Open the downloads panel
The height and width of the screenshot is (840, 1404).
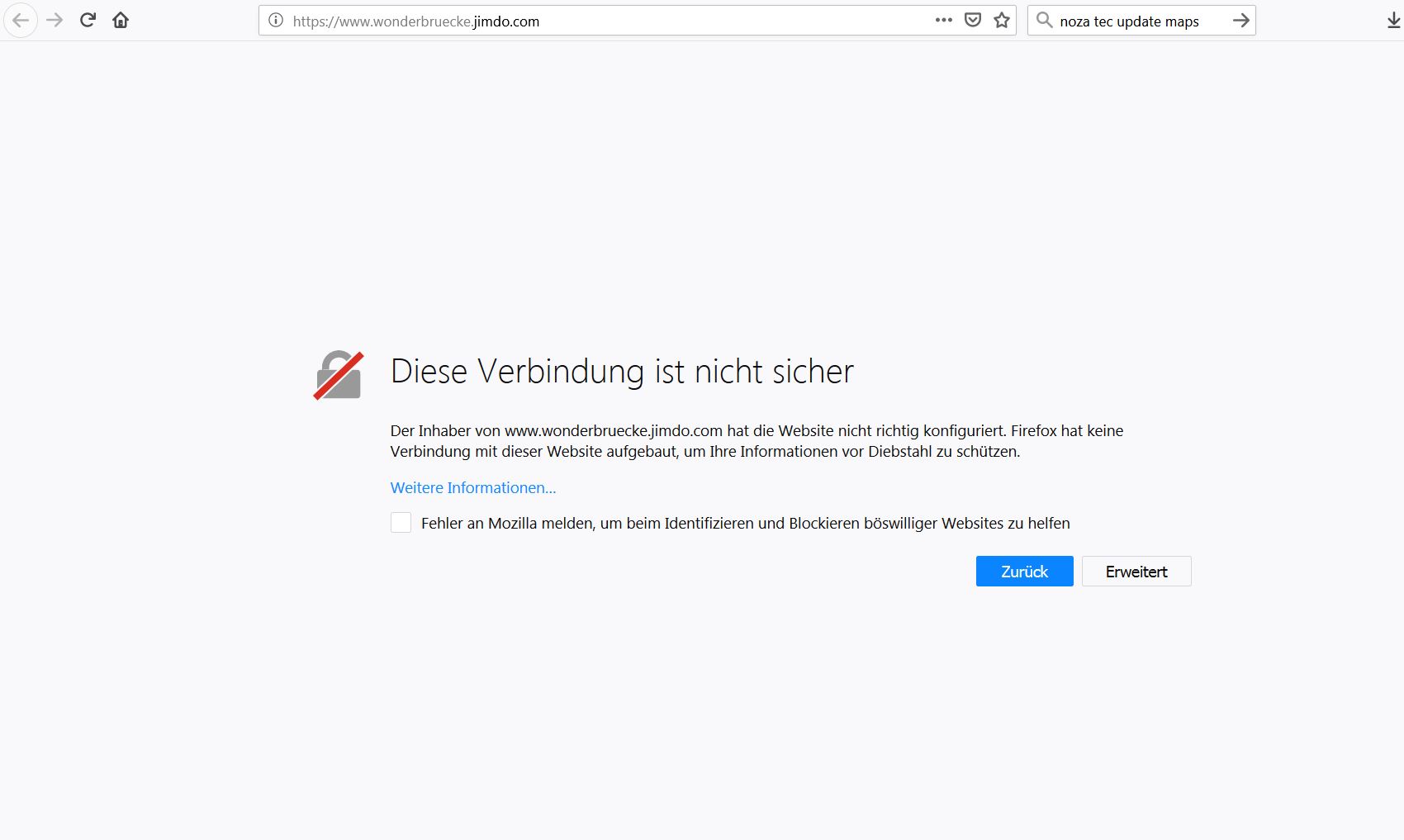(1394, 21)
